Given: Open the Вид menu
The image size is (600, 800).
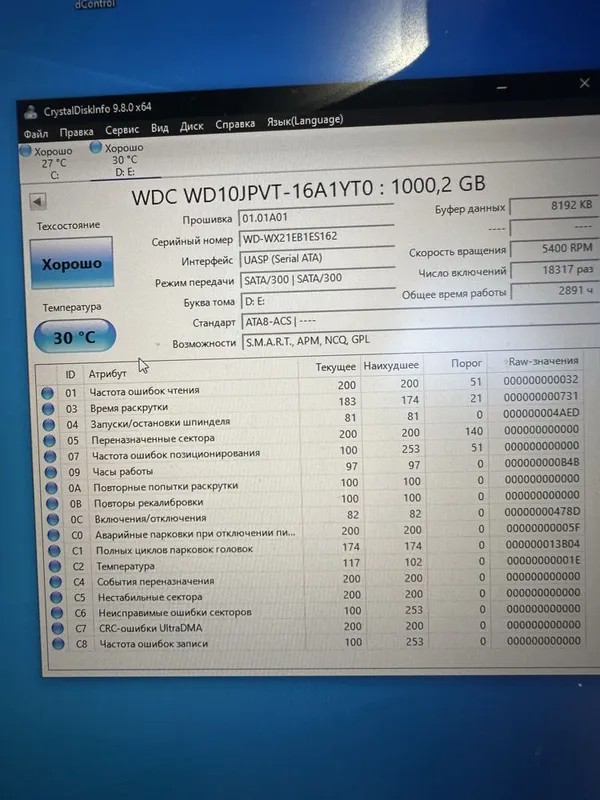Looking at the screenshot, I should 160,128.
